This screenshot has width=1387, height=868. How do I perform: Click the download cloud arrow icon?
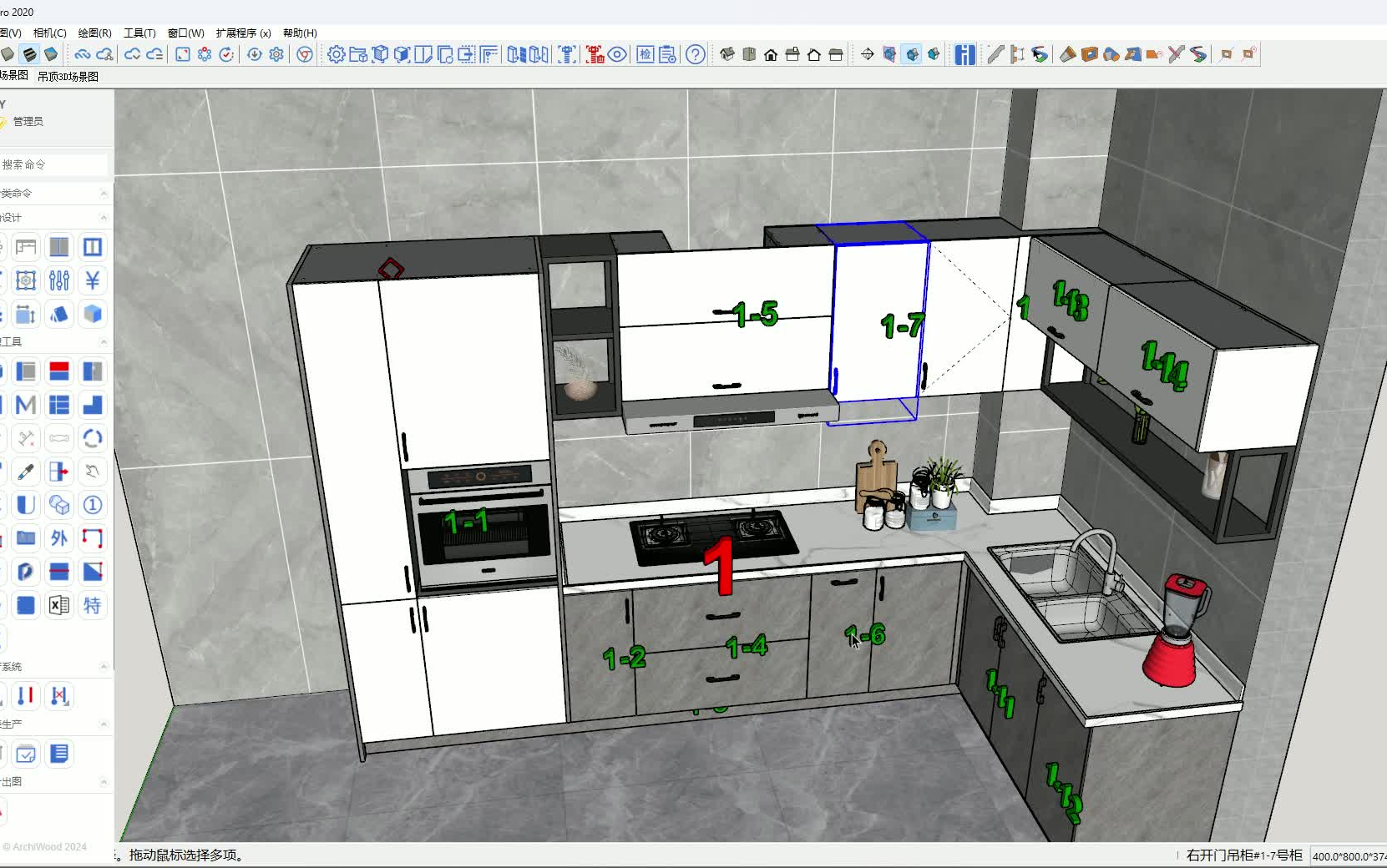pos(255,54)
